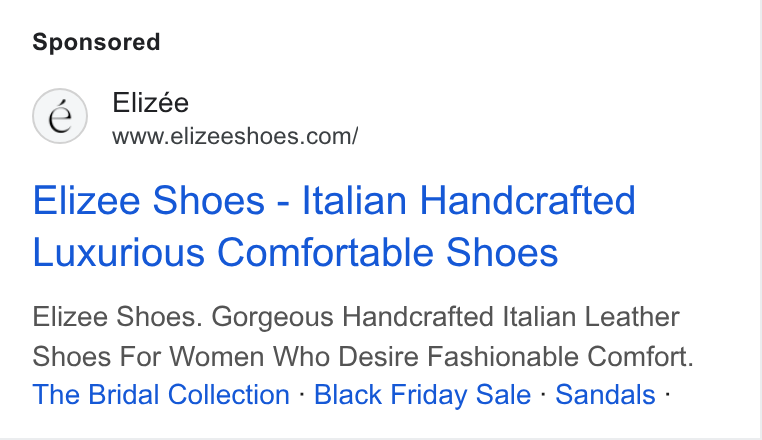Open the "Elizee Shoes - Italian Handcrafted" headline

[334, 200]
